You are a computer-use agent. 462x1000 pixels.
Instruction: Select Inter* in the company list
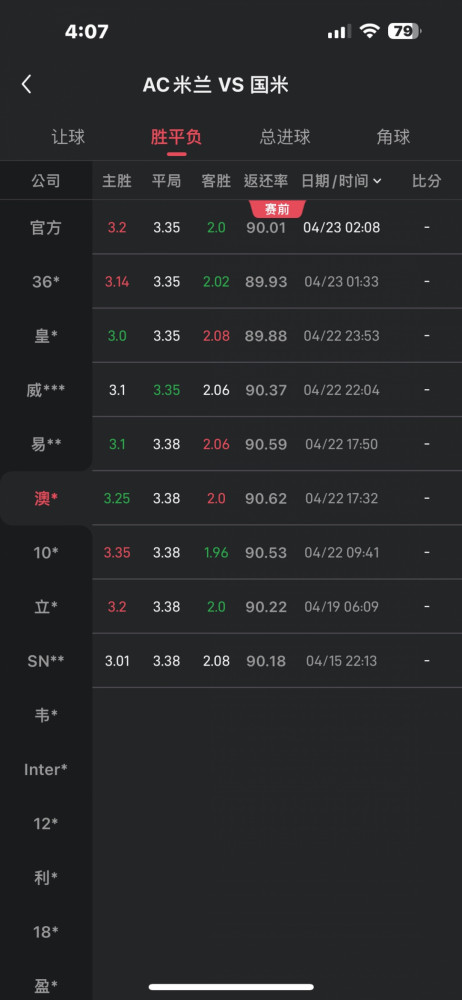coord(46,769)
